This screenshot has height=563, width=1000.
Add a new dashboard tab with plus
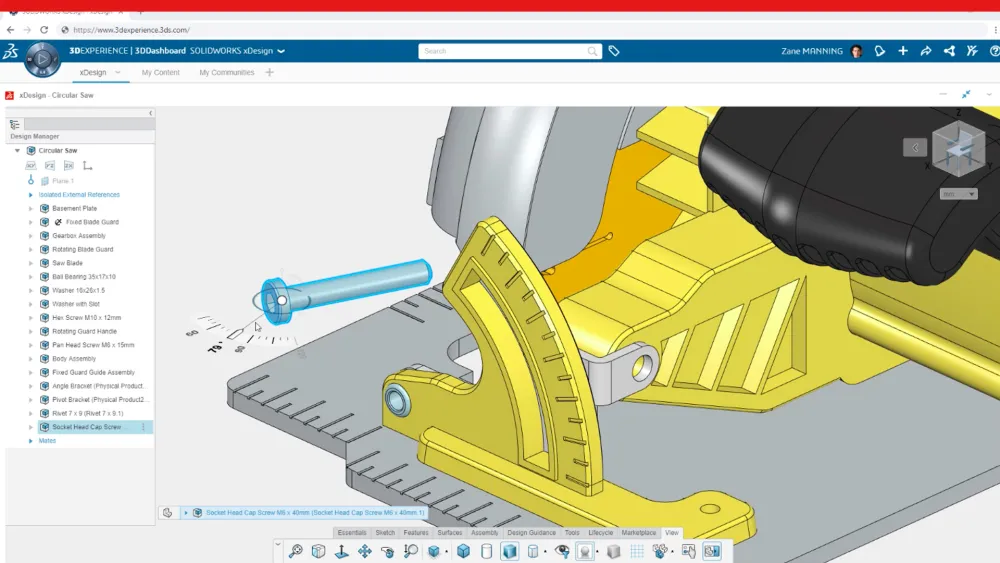coord(269,73)
